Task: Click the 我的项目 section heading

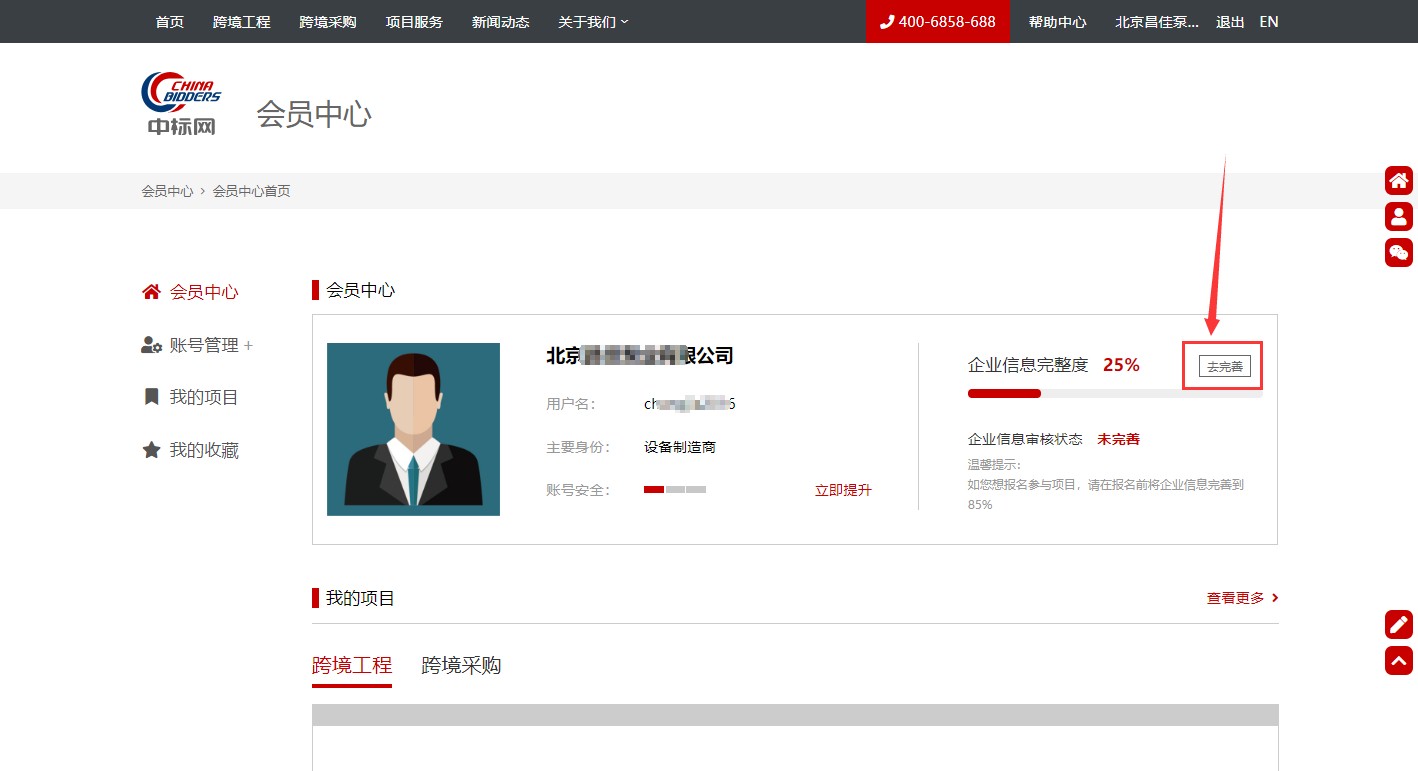Action: click(360, 598)
